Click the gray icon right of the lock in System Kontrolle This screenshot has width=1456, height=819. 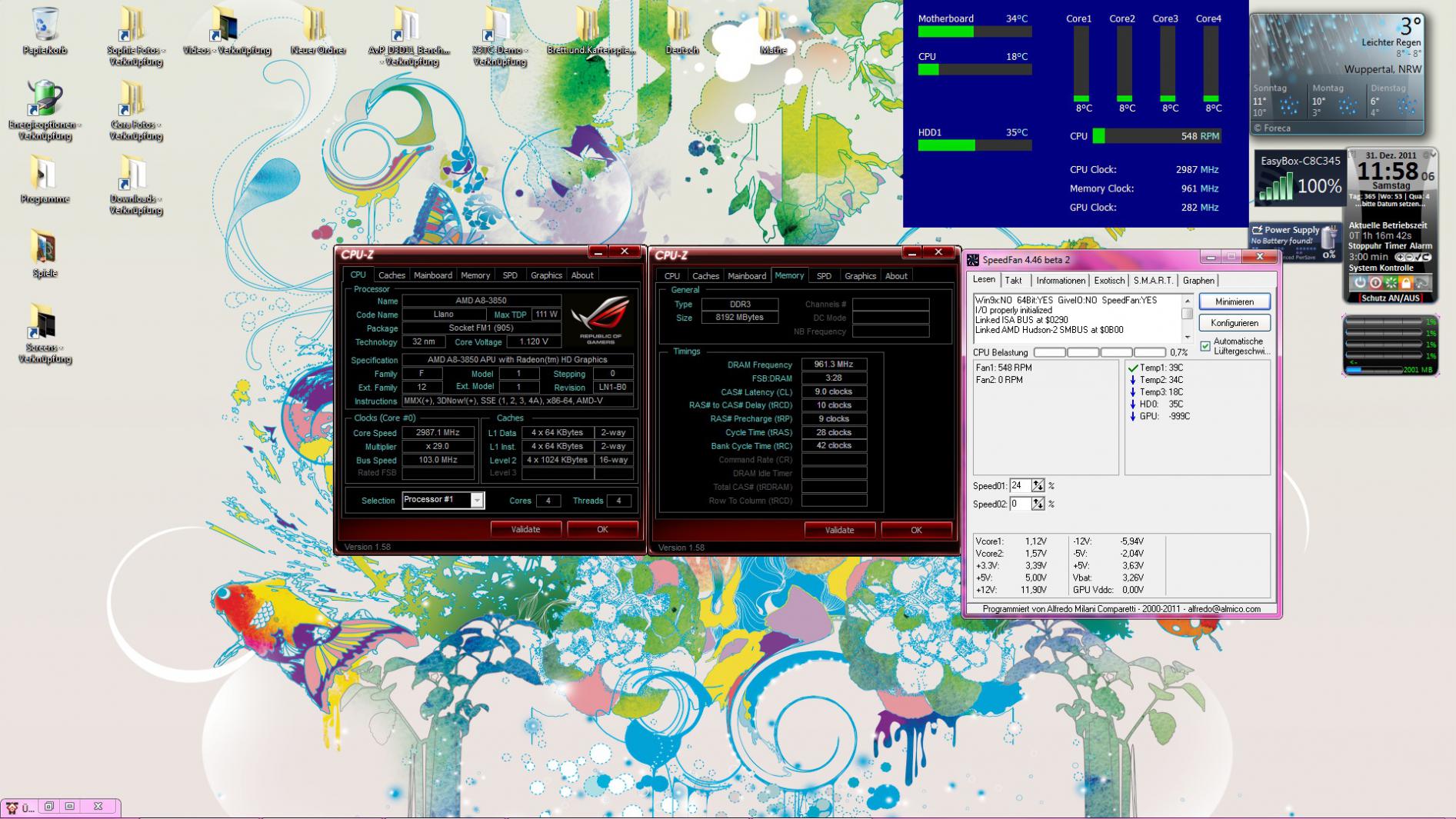[1422, 282]
